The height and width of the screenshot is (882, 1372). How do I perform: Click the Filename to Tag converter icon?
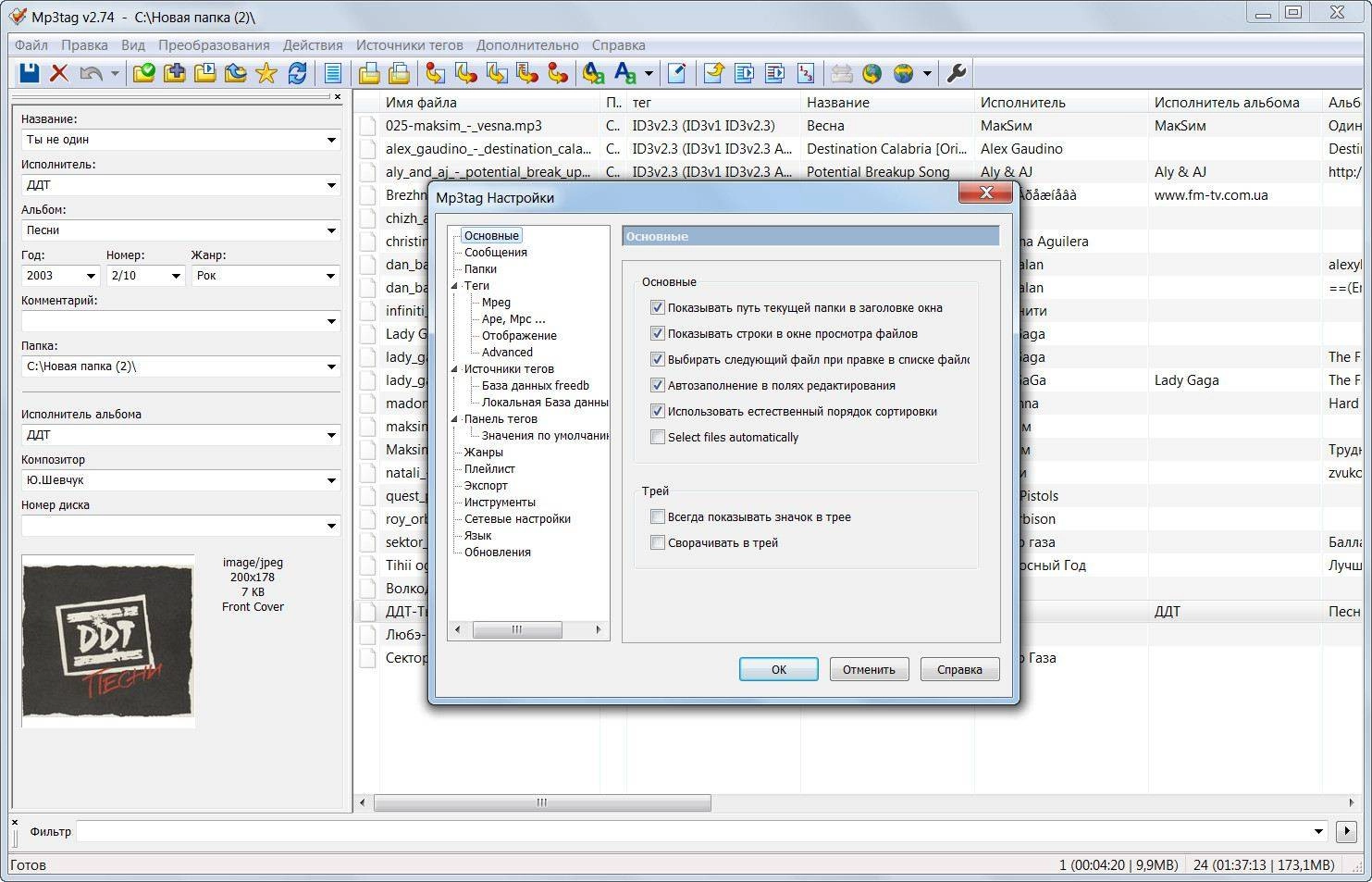466,73
